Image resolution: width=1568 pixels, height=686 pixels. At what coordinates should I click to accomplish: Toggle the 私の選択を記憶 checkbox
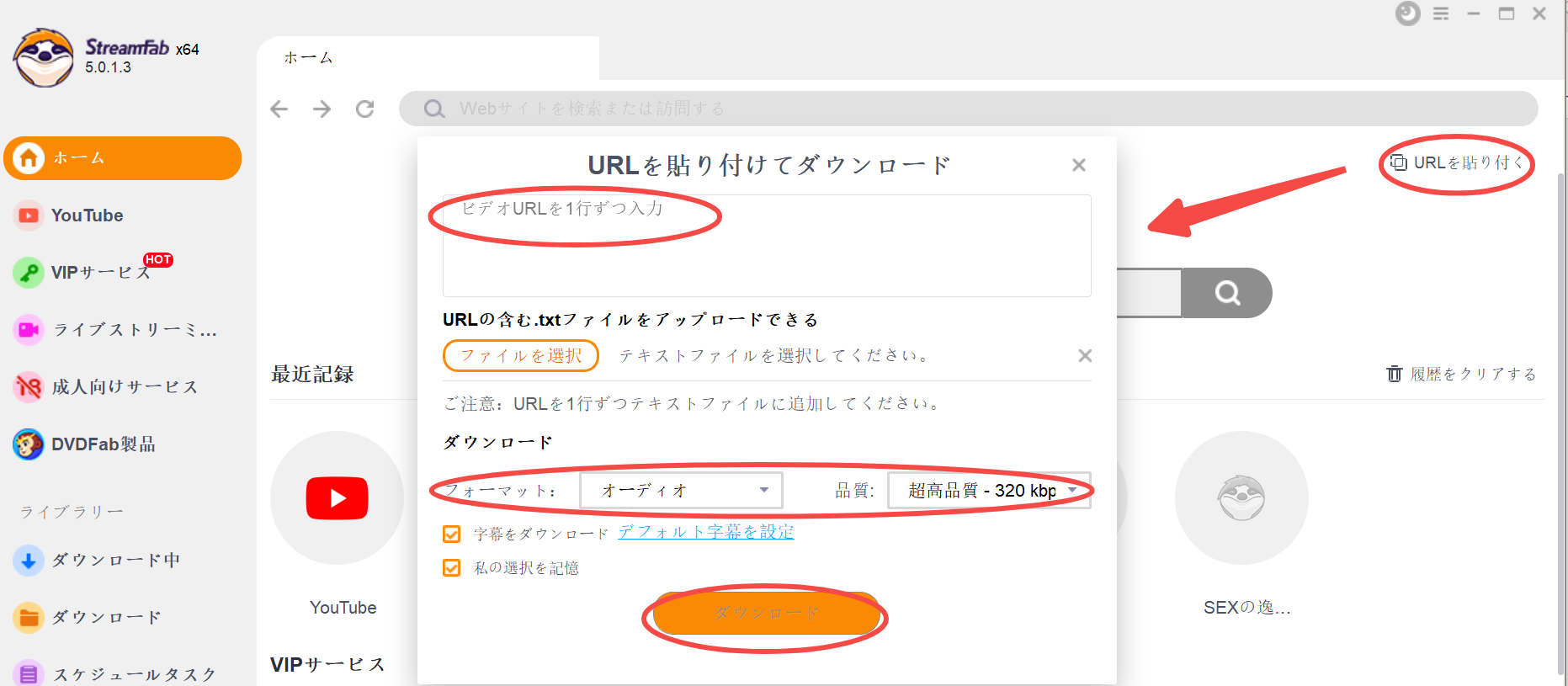[x=452, y=568]
